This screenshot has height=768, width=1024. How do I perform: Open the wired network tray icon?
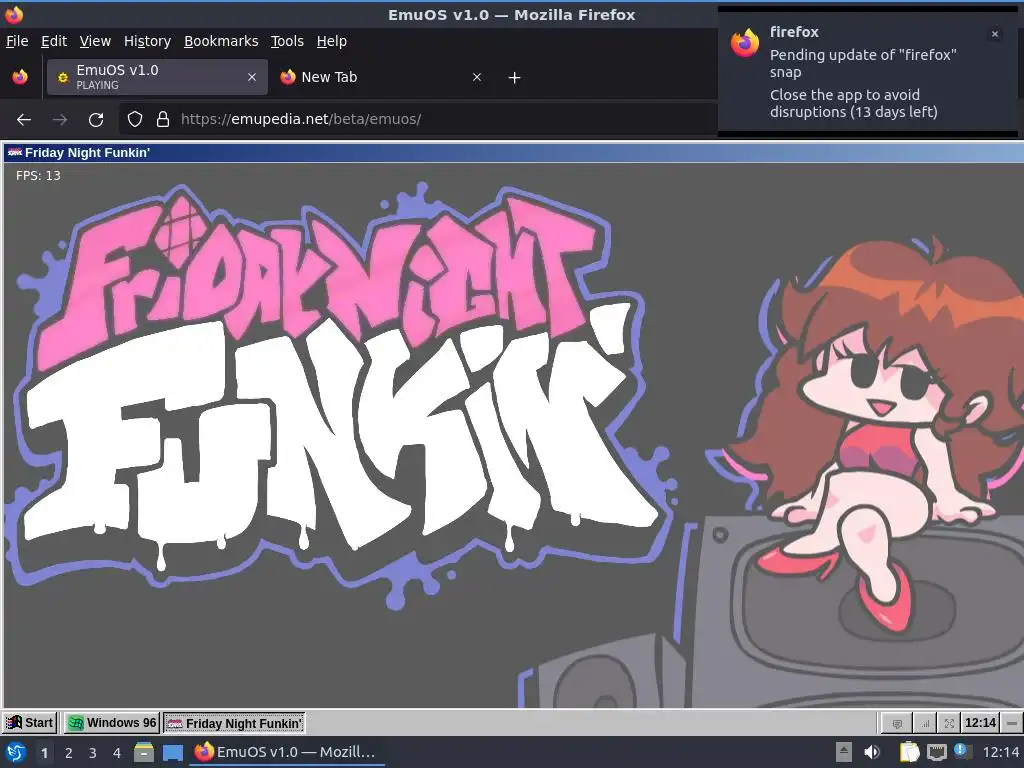tap(936, 752)
